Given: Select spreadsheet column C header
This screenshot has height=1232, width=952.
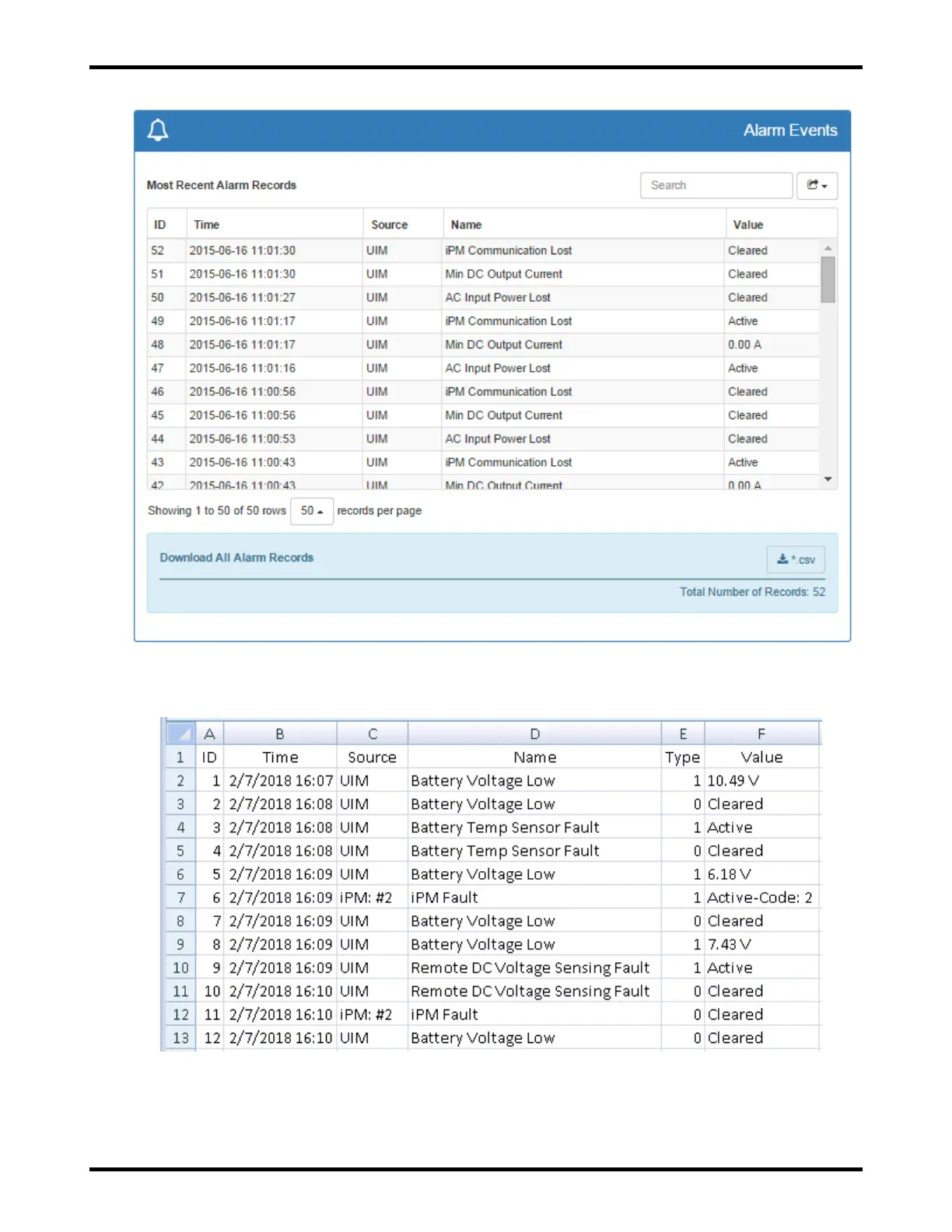Looking at the screenshot, I should pyautogui.click(x=373, y=733).
